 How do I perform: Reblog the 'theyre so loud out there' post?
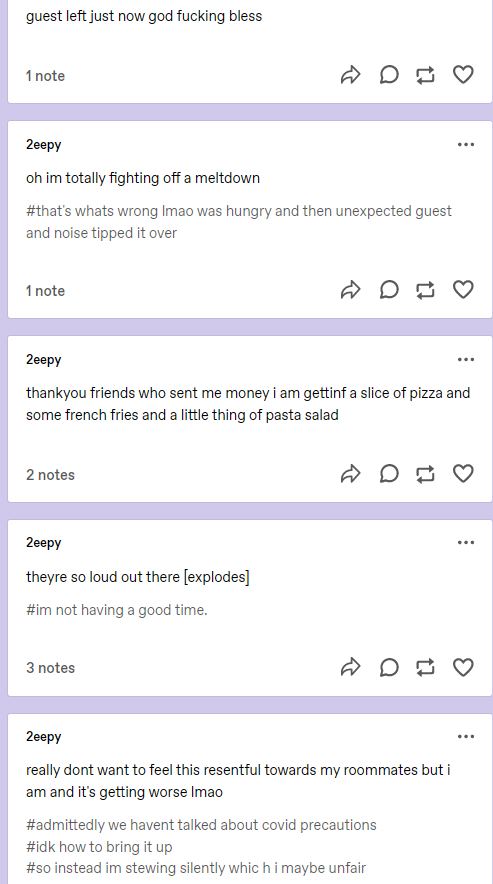pos(425,667)
